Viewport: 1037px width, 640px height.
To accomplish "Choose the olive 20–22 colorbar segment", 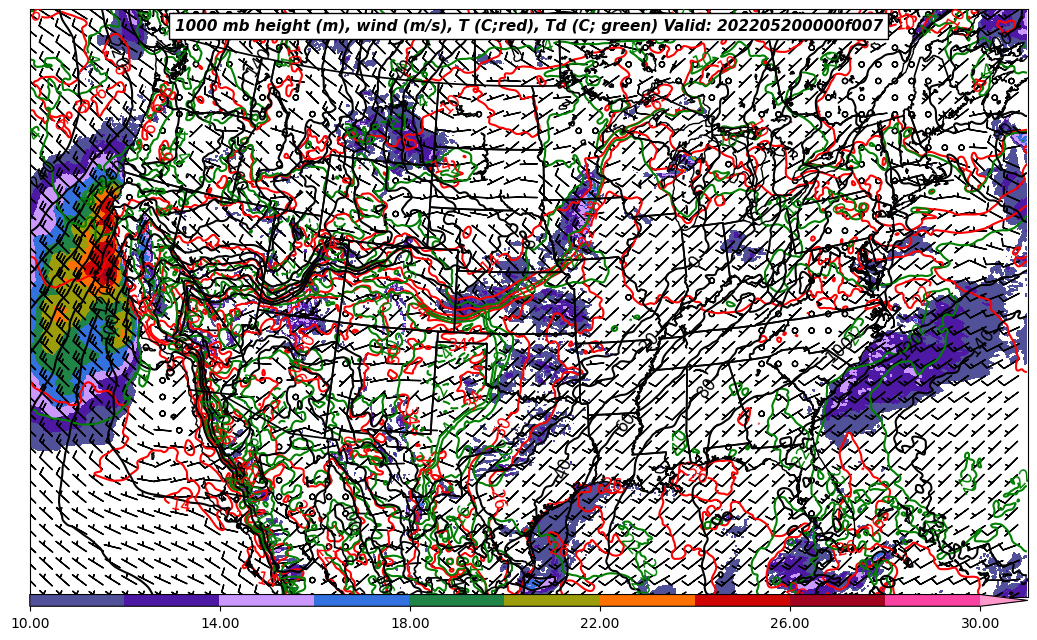I will coord(552,600).
